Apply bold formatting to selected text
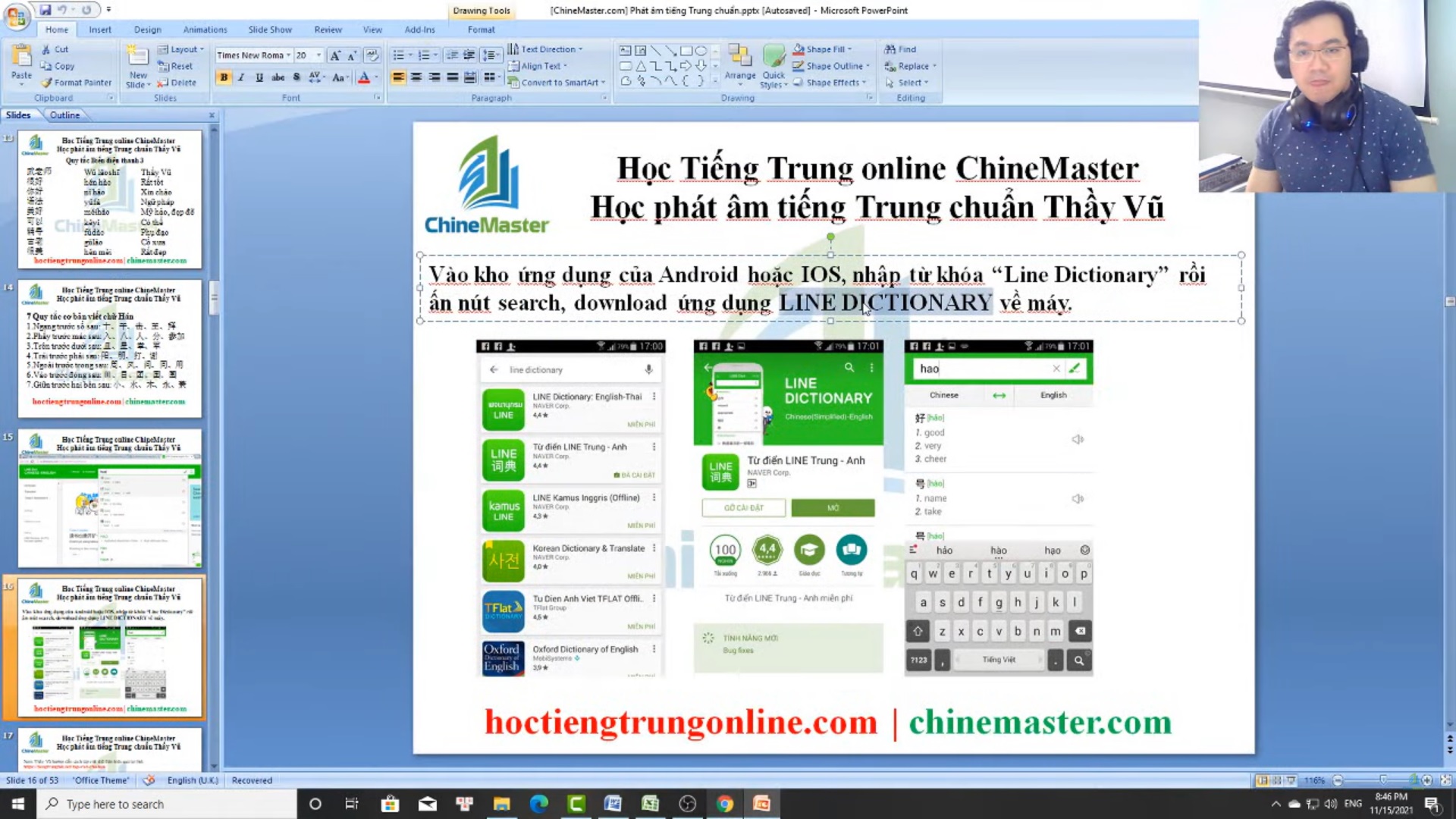This screenshot has width=1456, height=819. click(x=224, y=77)
